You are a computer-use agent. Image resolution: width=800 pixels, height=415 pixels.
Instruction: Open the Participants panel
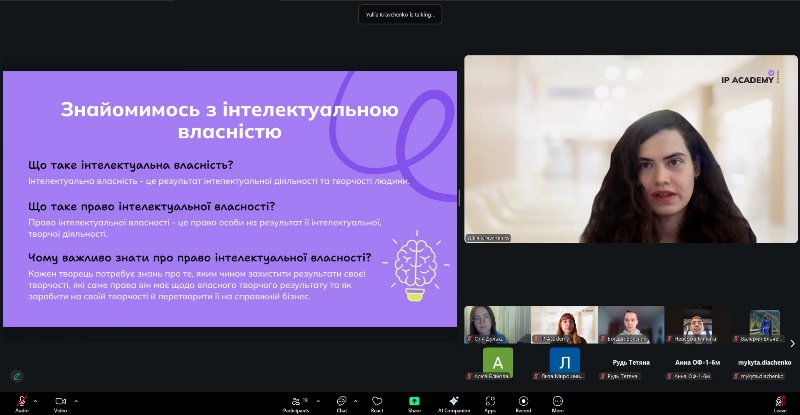pos(295,402)
